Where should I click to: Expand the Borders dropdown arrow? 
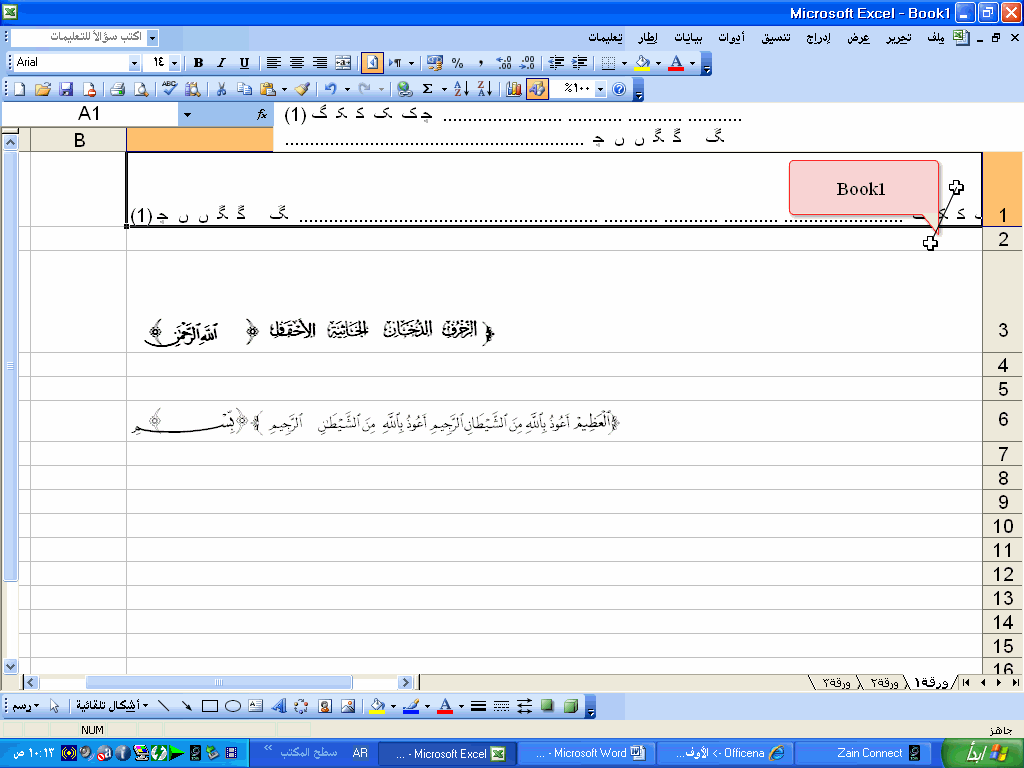624,63
